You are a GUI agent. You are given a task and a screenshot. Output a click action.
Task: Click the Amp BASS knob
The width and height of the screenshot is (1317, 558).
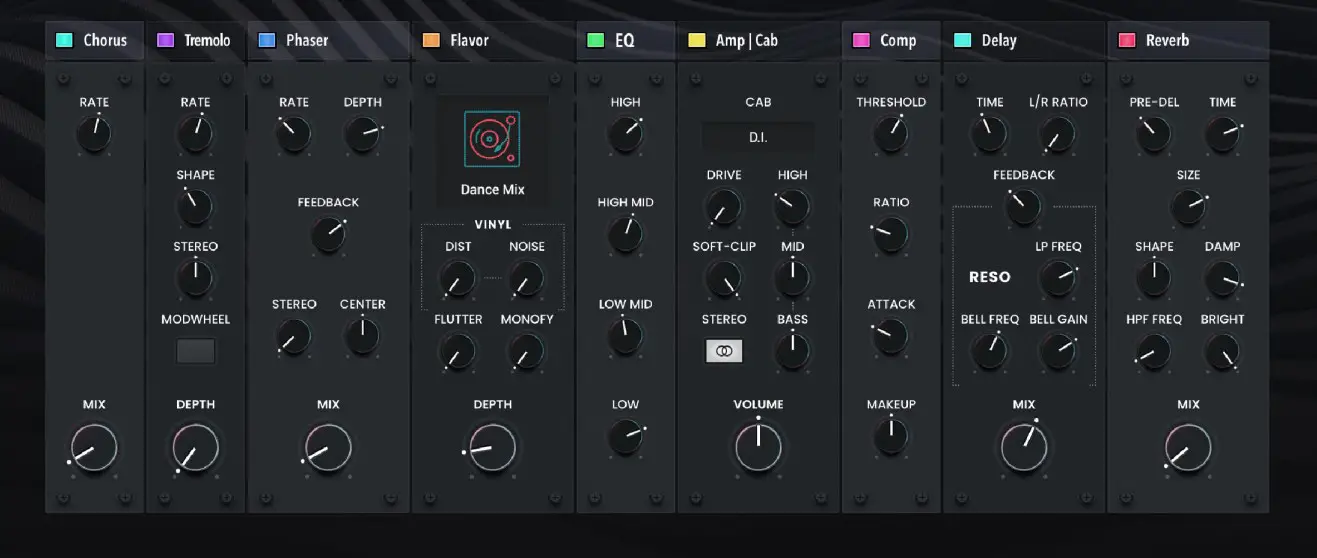(792, 352)
